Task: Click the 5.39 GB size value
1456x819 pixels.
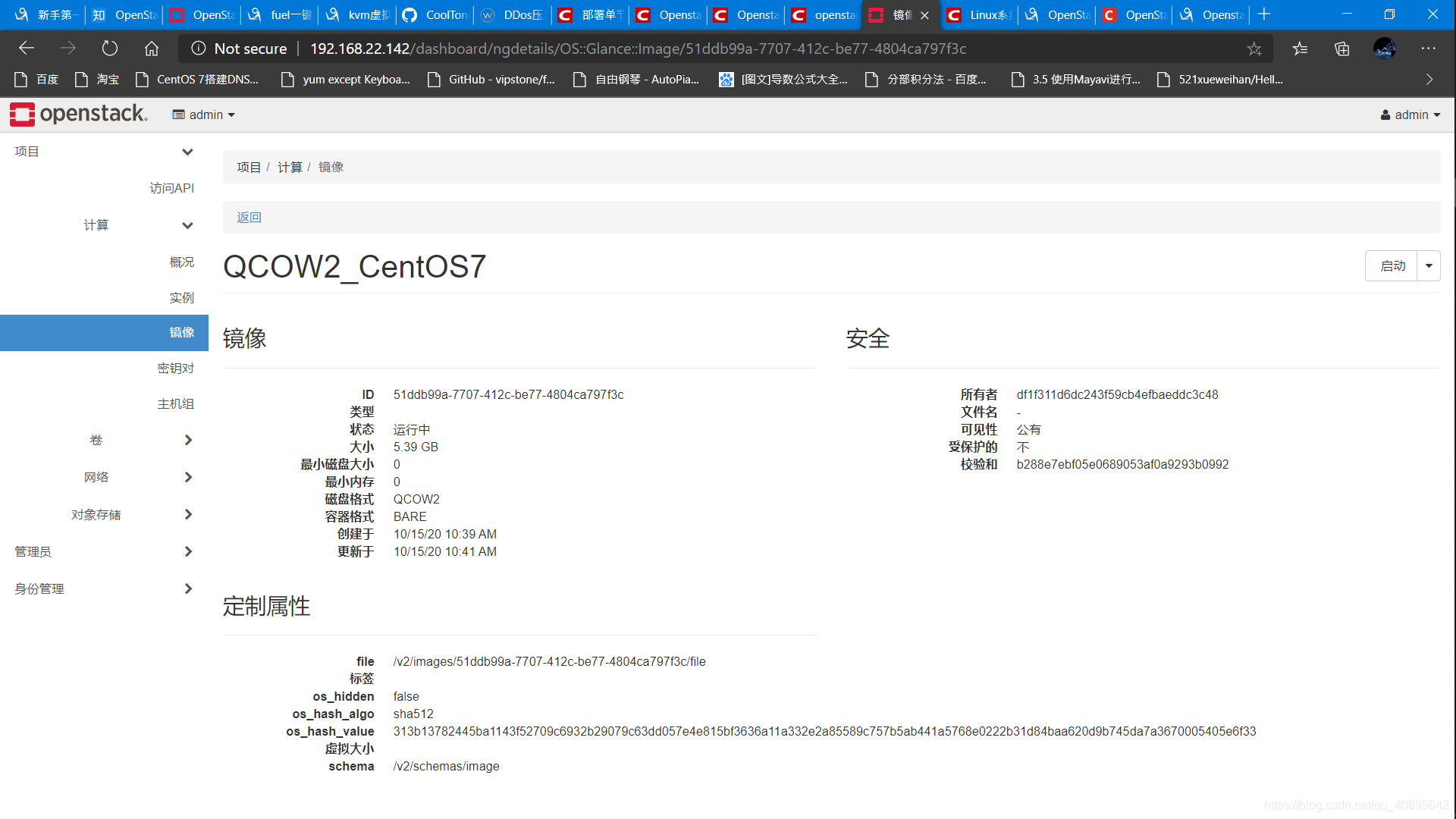Action: coord(416,447)
